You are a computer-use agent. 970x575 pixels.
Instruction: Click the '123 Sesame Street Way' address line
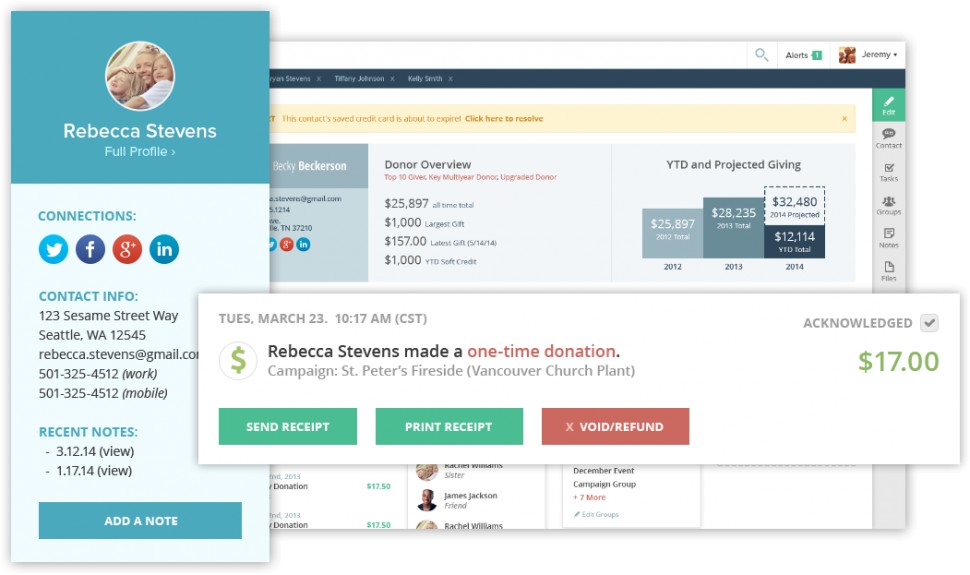[x=108, y=316]
